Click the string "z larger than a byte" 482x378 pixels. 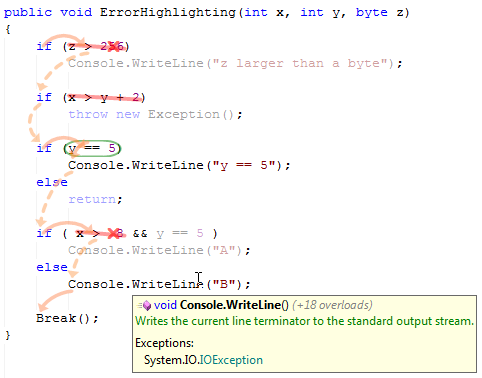pos(300,63)
